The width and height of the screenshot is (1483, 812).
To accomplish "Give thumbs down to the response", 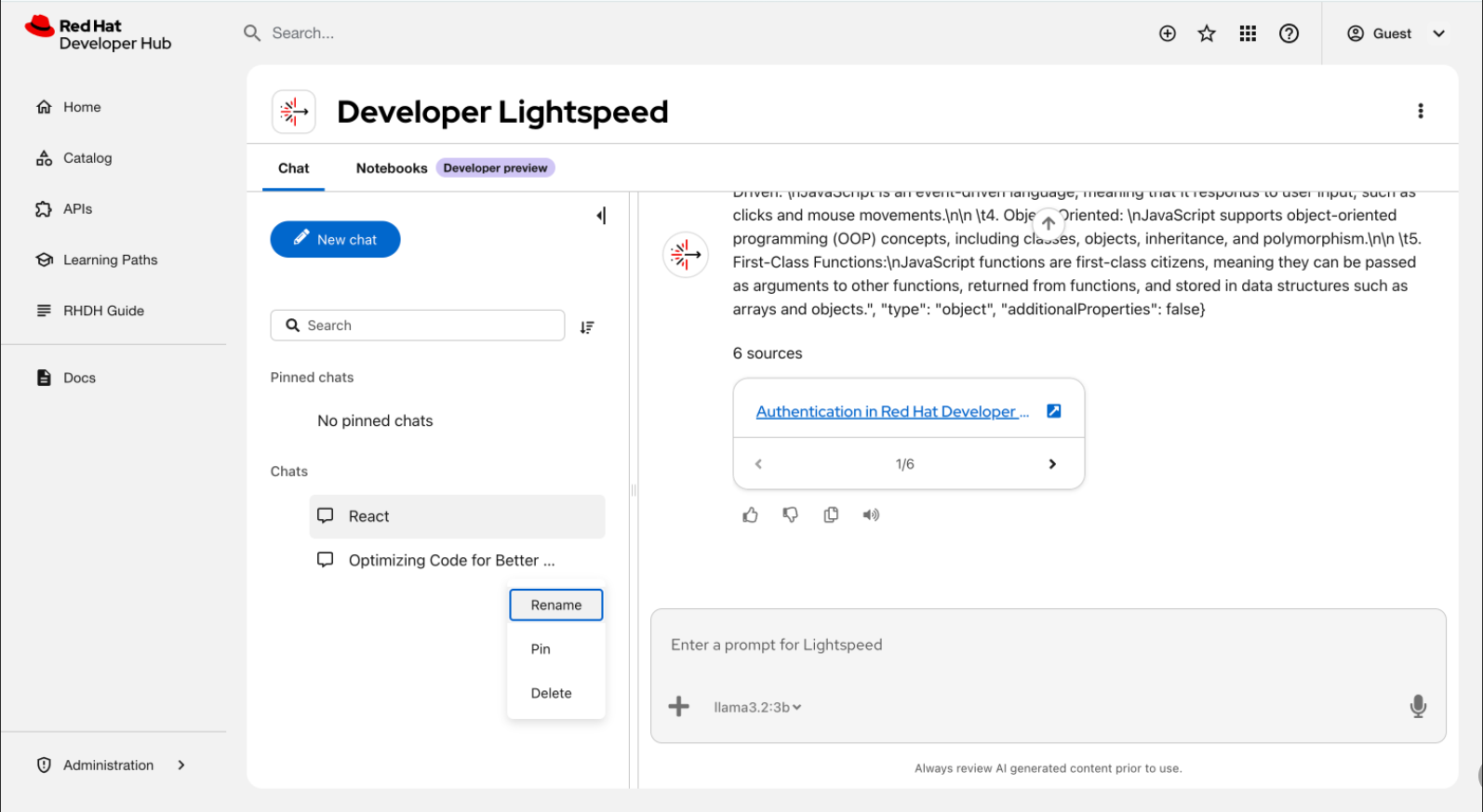I will click(x=790, y=514).
